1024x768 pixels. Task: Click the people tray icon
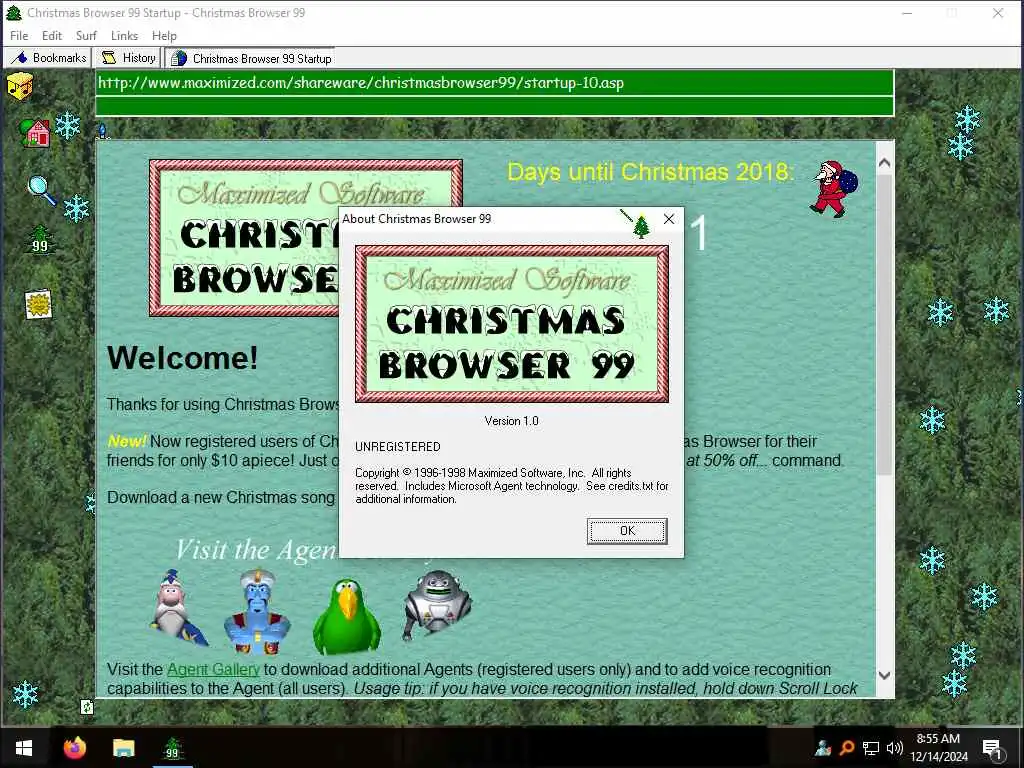pyautogui.click(x=823, y=748)
